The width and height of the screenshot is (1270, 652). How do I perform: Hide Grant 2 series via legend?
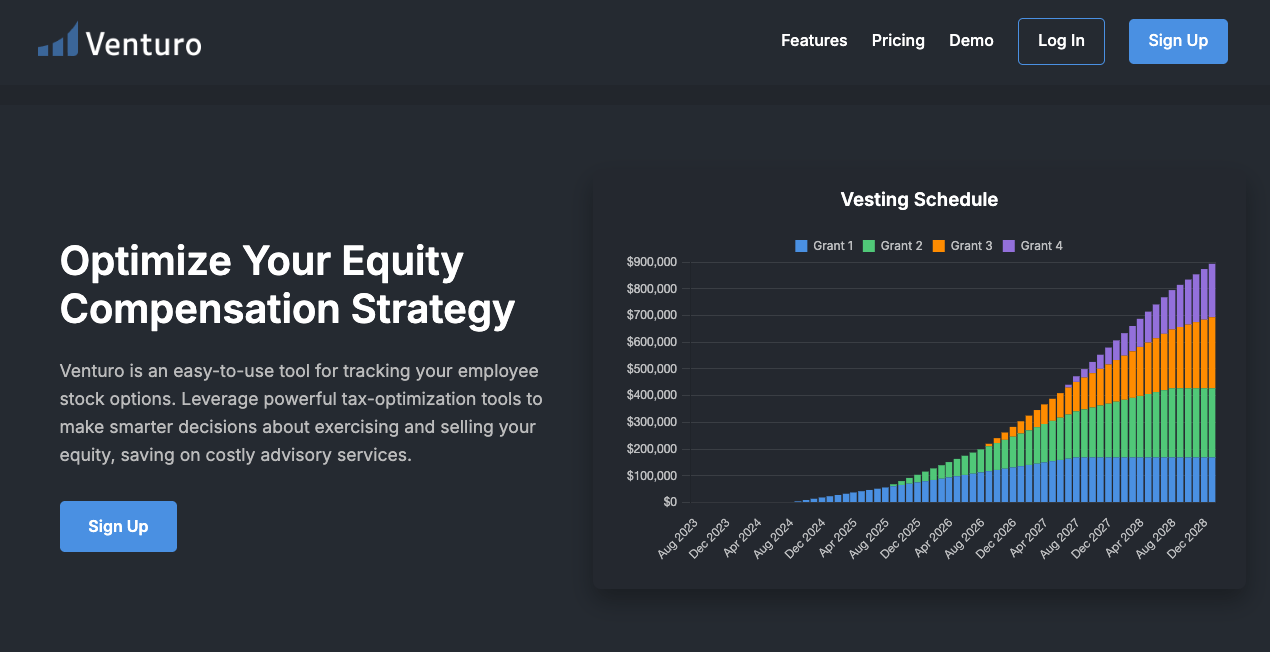892,246
